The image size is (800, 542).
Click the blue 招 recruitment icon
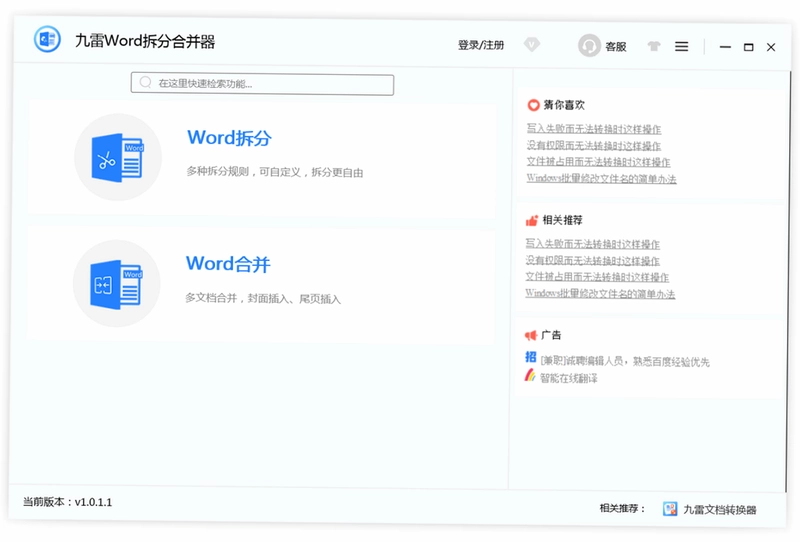531,357
